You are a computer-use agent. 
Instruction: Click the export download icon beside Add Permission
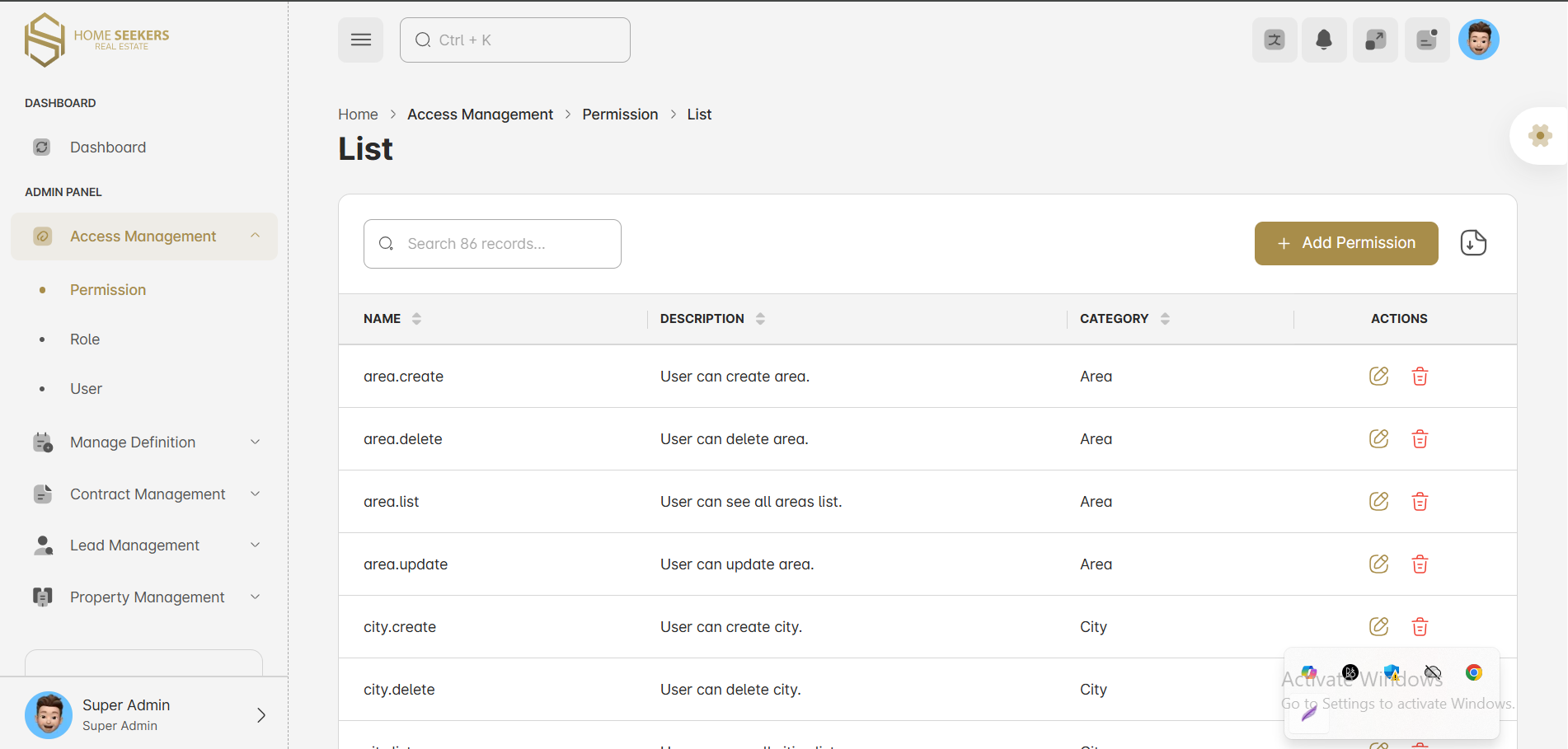1472,243
